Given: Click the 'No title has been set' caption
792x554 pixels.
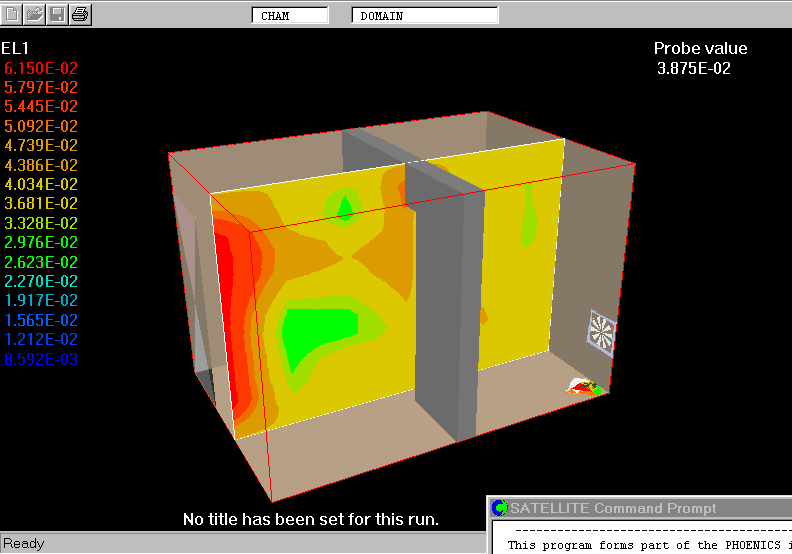Looking at the screenshot, I should [311, 520].
